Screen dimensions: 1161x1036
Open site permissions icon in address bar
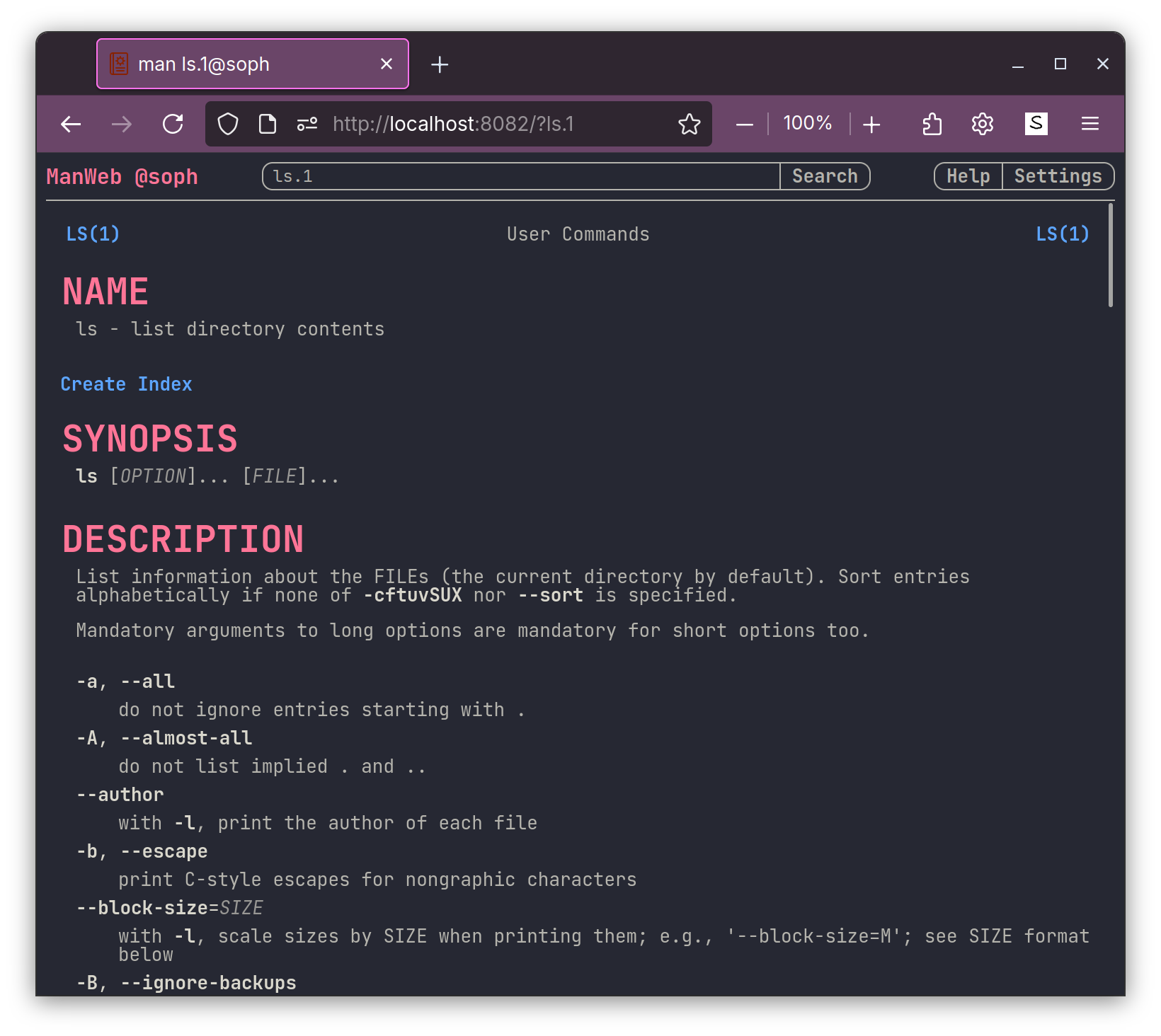[307, 125]
